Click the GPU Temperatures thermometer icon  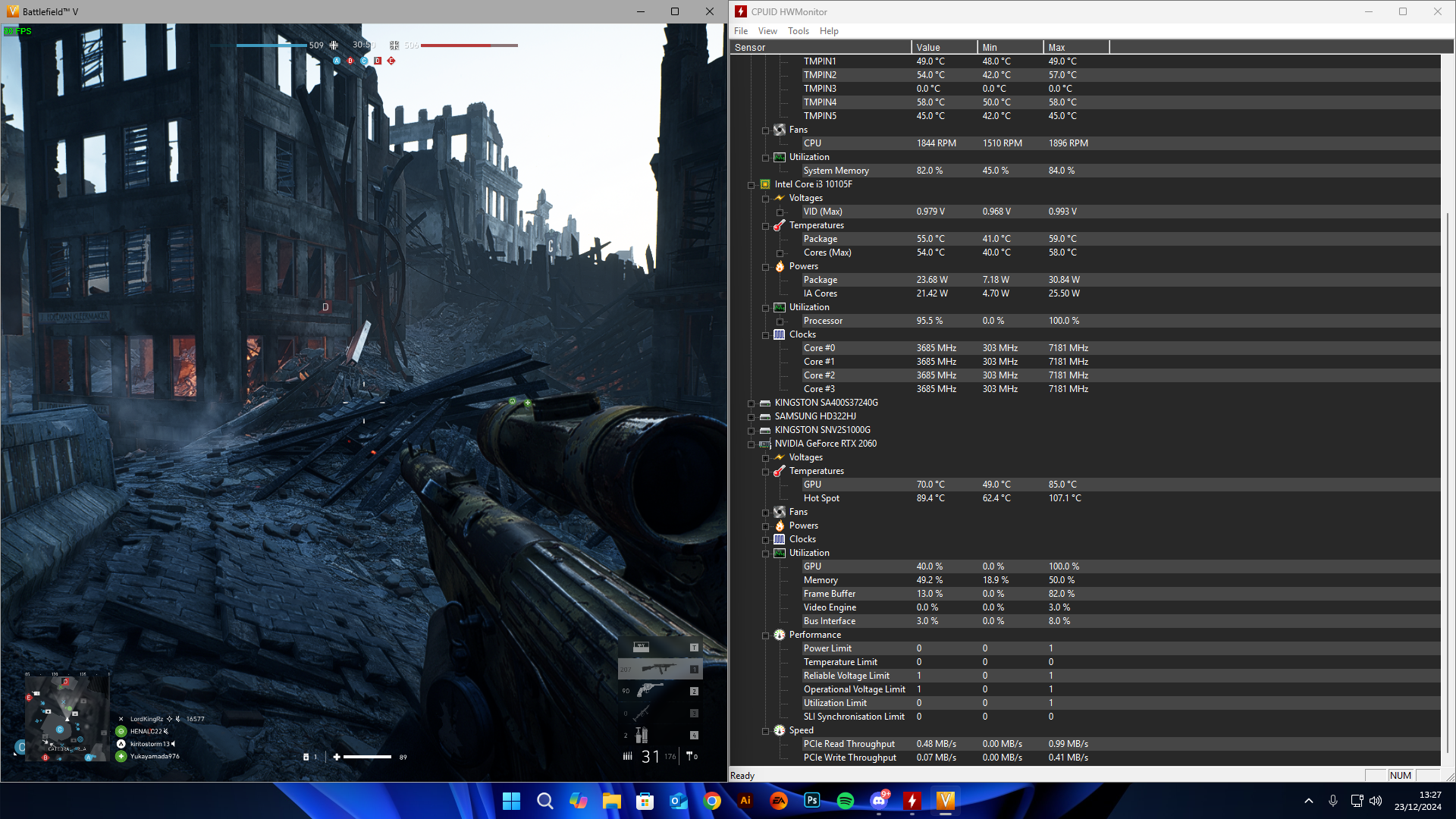click(x=780, y=471)
